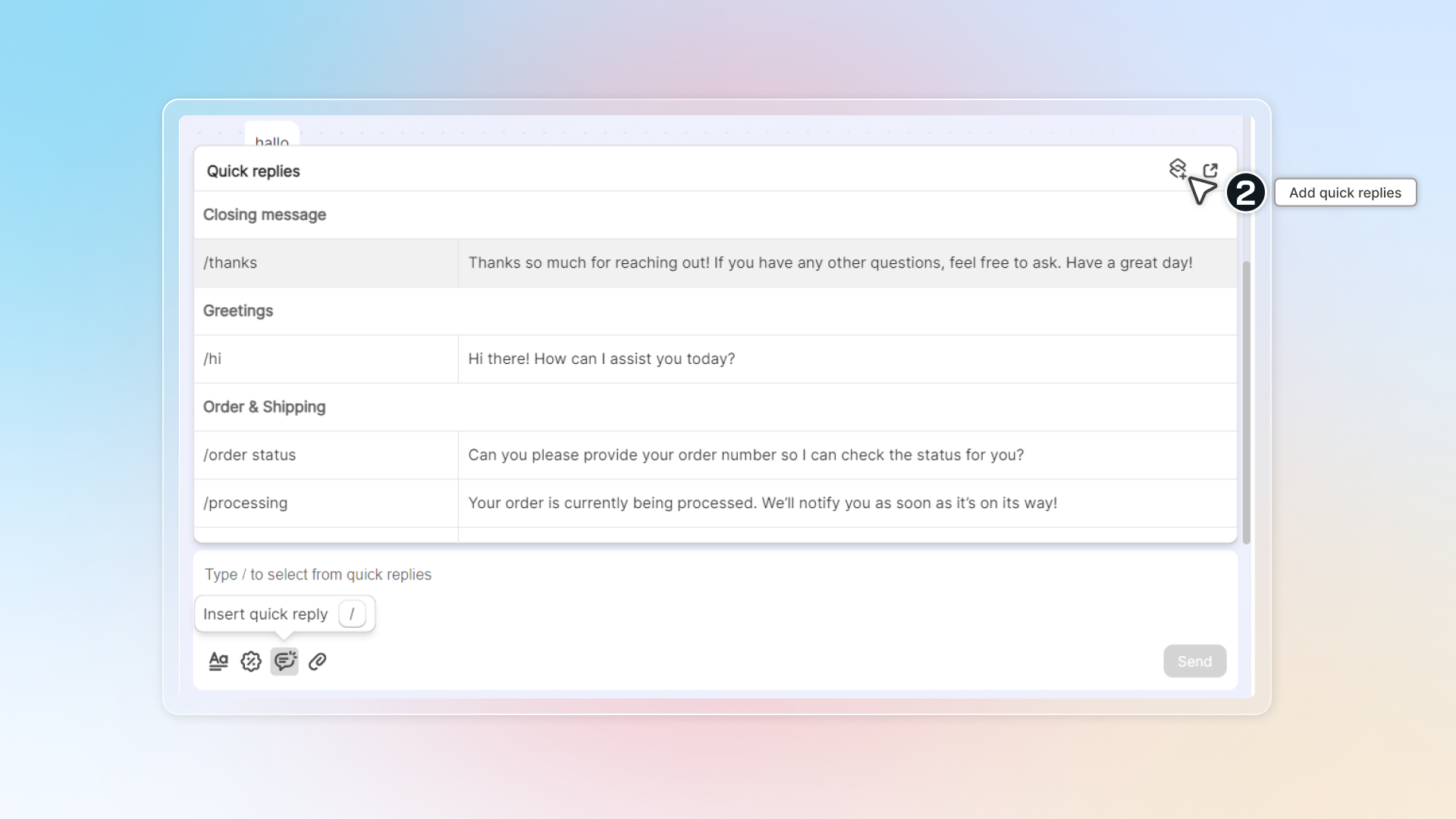Screen dimensions: 1456x819
Task: Click the discount coupon badge icon
Action: pos(251,661)
